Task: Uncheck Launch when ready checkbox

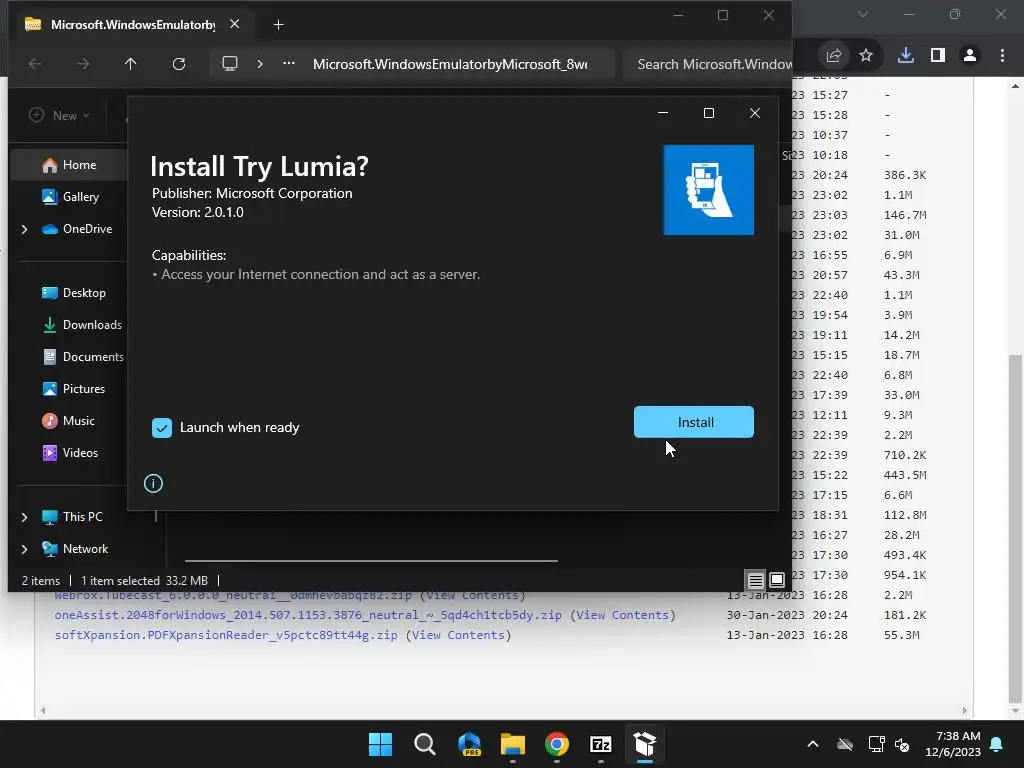Action: [161, 428]
